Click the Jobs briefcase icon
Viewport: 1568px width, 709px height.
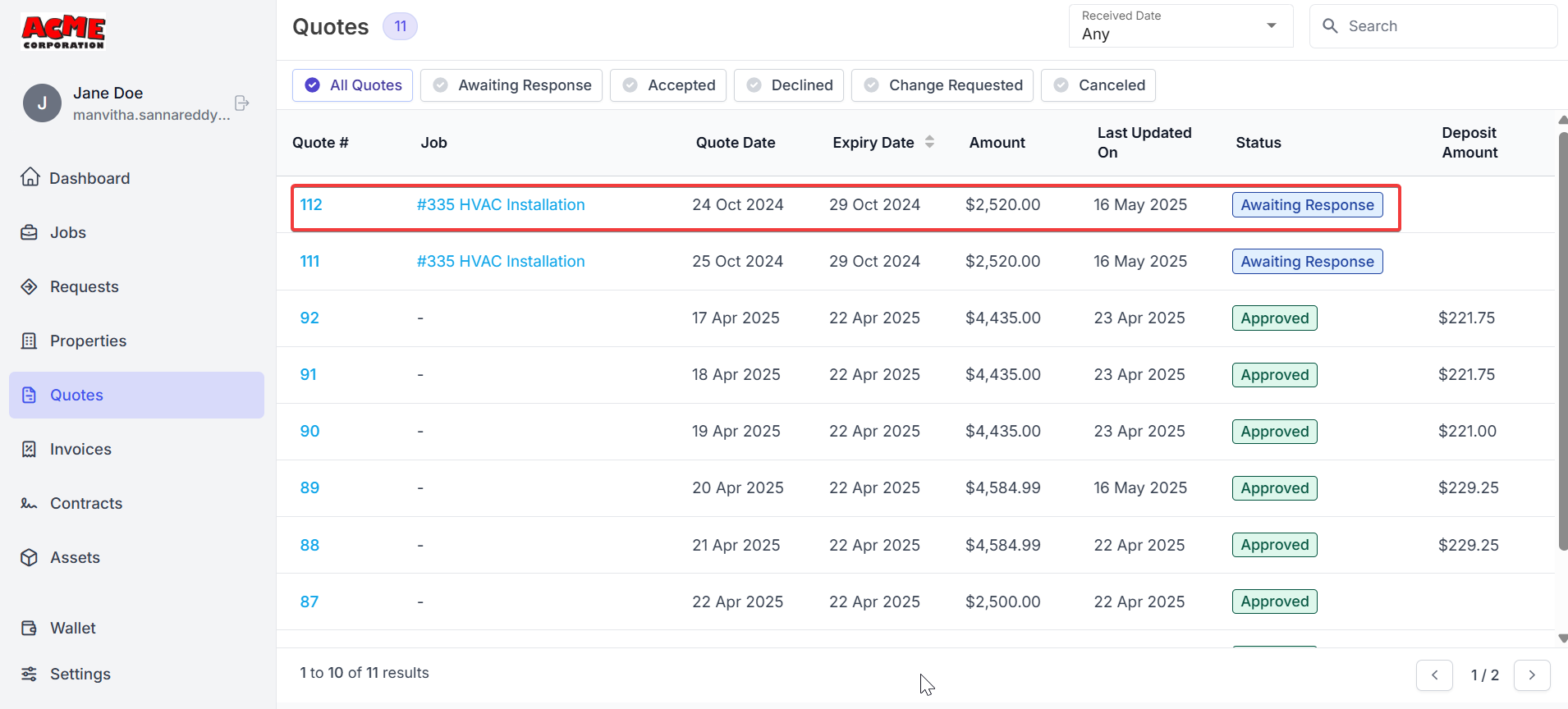(30, 232)
